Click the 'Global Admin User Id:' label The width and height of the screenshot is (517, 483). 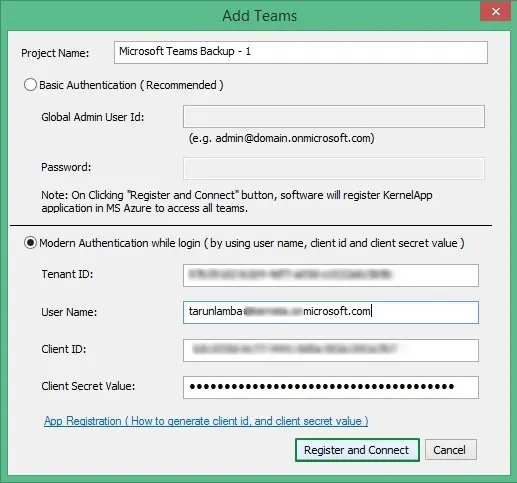93,117
